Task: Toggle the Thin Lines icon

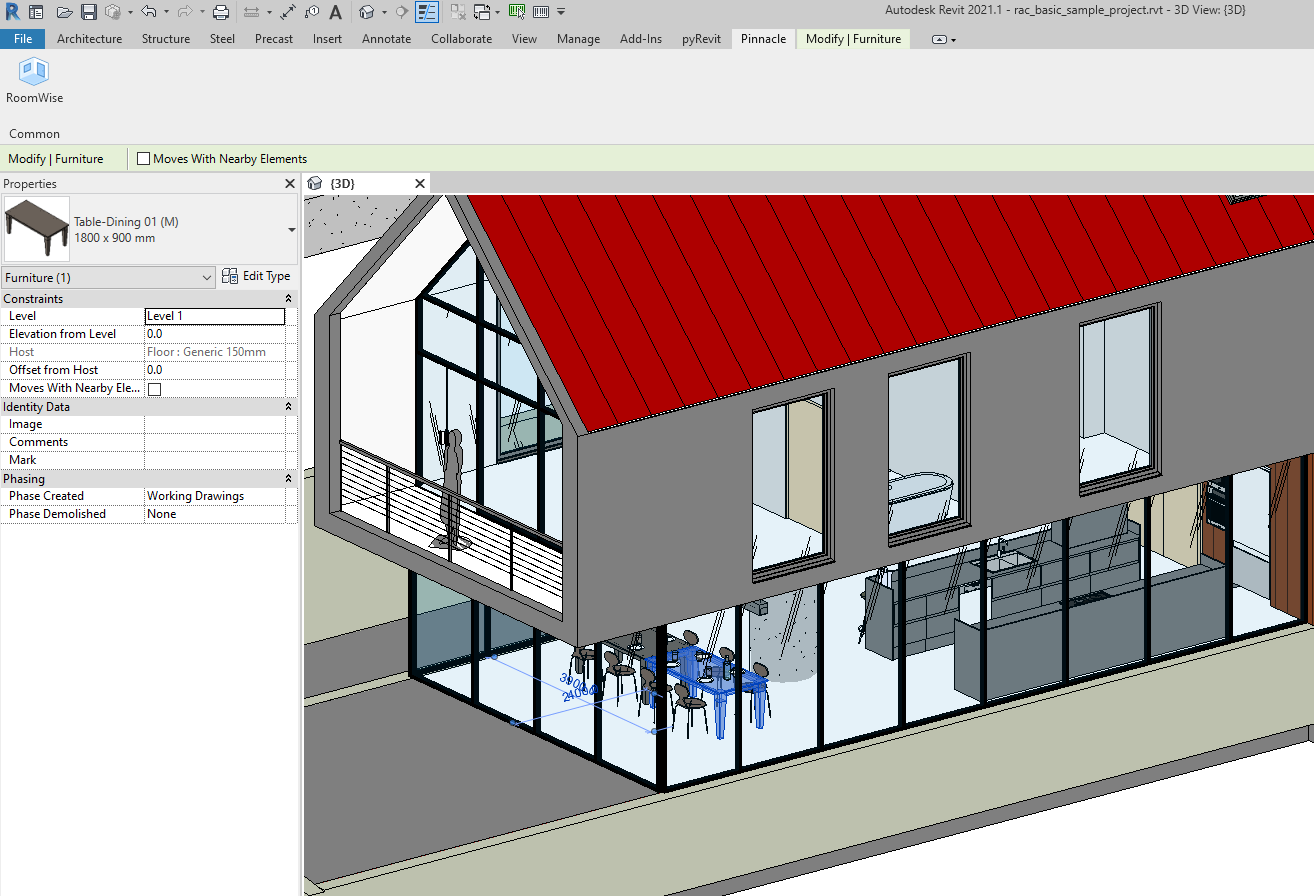Action: pyautogui.click(x=426, y=12)
